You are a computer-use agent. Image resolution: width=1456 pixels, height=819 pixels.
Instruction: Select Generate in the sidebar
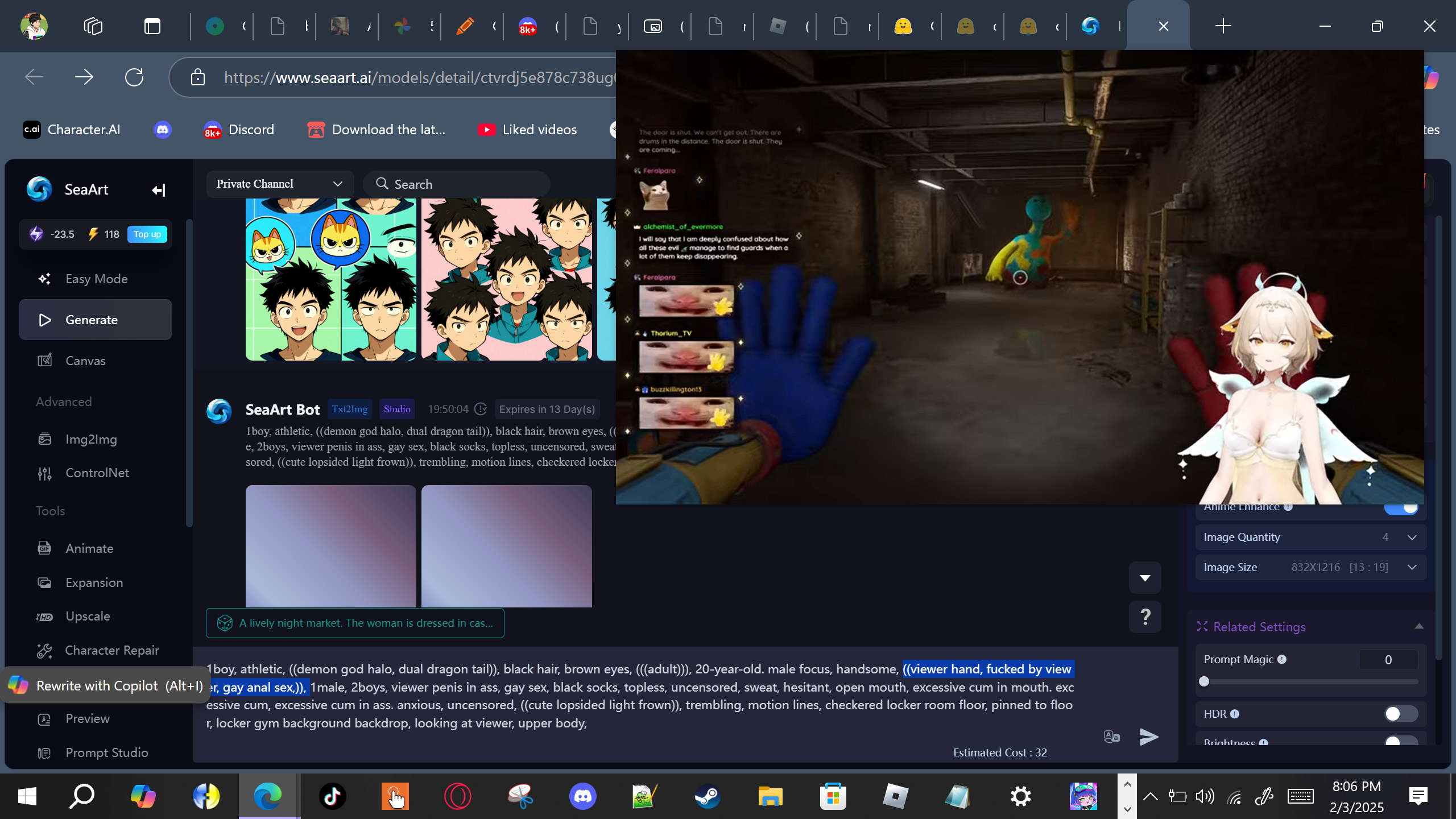tap(96, 320)
